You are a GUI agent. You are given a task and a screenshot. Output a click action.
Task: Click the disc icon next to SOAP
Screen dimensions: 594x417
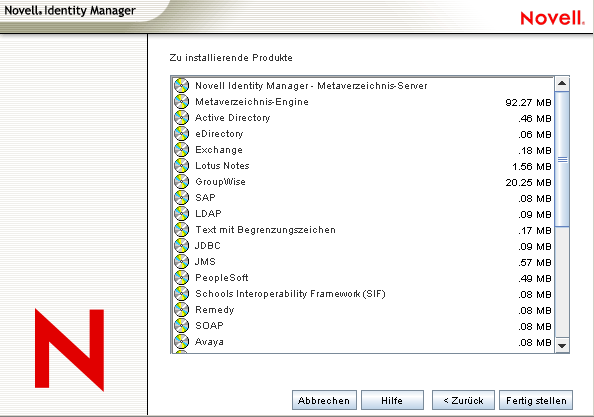tap(181, 325)
